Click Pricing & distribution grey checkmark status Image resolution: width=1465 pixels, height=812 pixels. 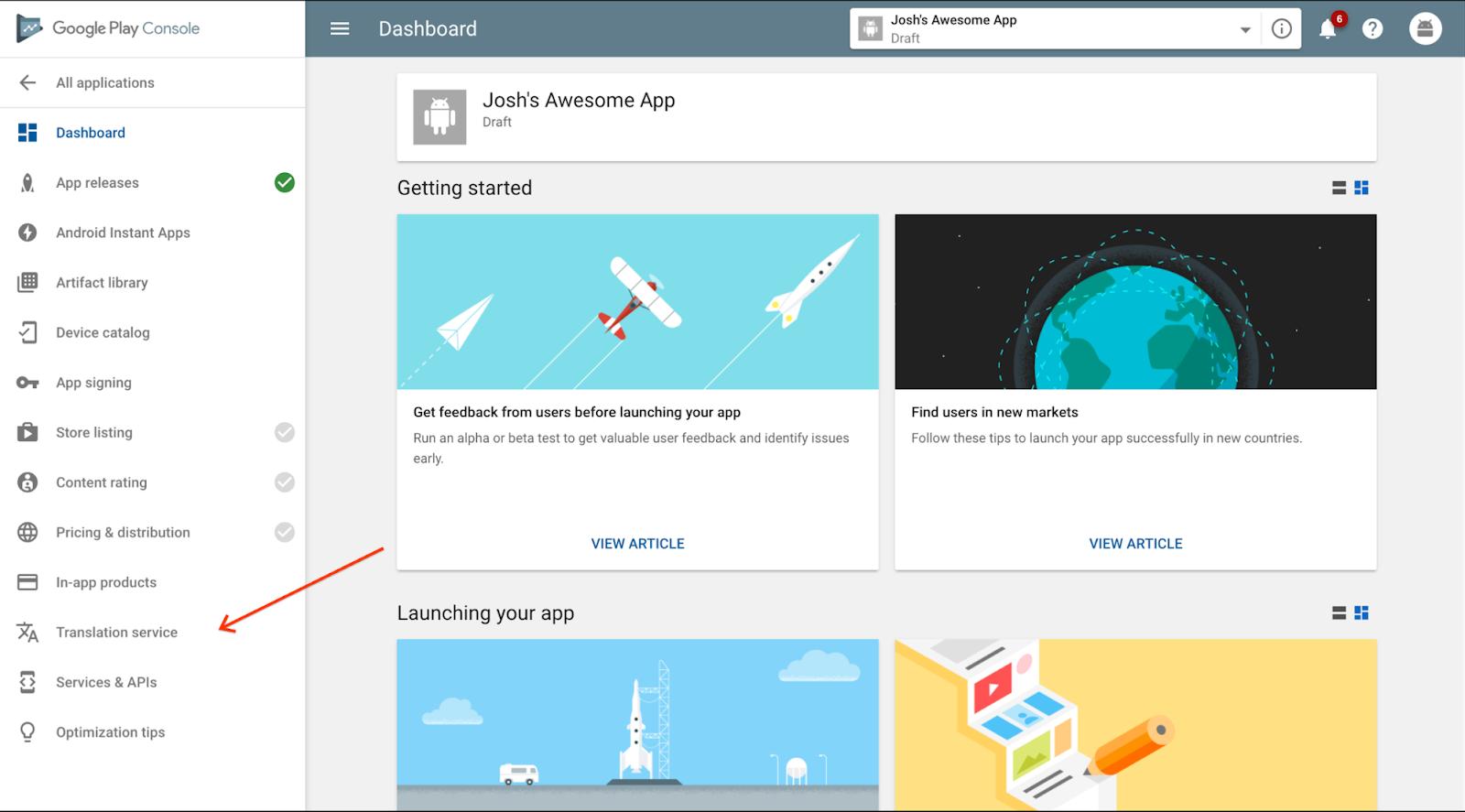pos(285,532)
